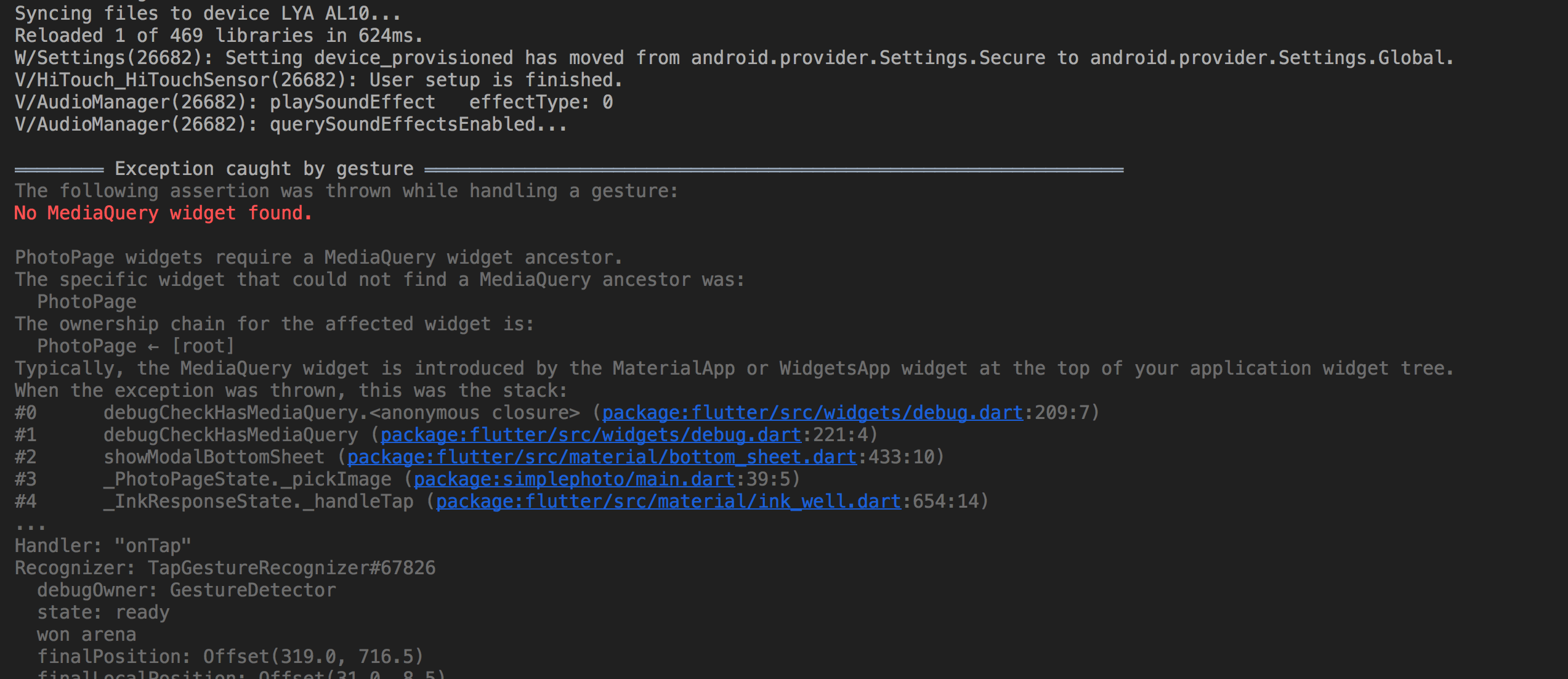Open debug.dart link in stack frame #1
This screenshot has height=679, width=1568.
tap(590, 435)
